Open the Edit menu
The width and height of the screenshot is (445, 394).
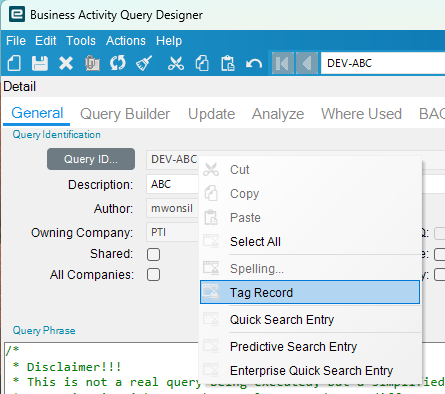point(46,41)
